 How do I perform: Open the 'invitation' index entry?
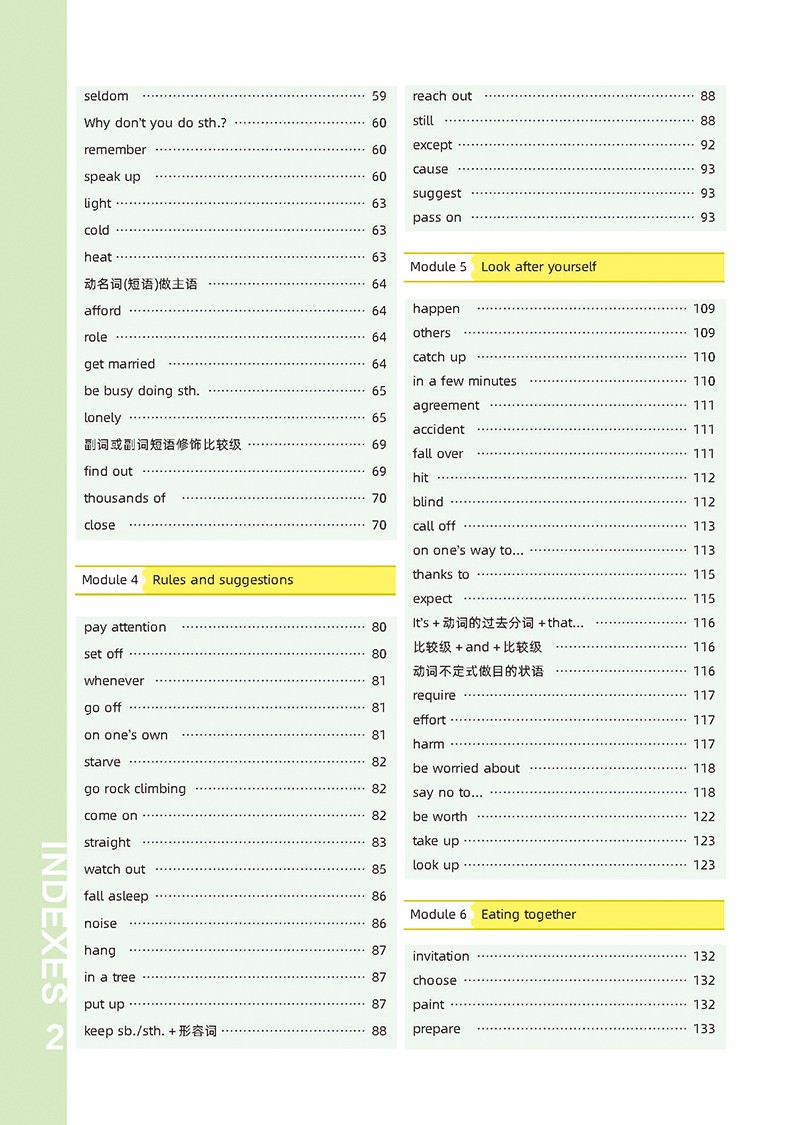[x=441, y=956]
